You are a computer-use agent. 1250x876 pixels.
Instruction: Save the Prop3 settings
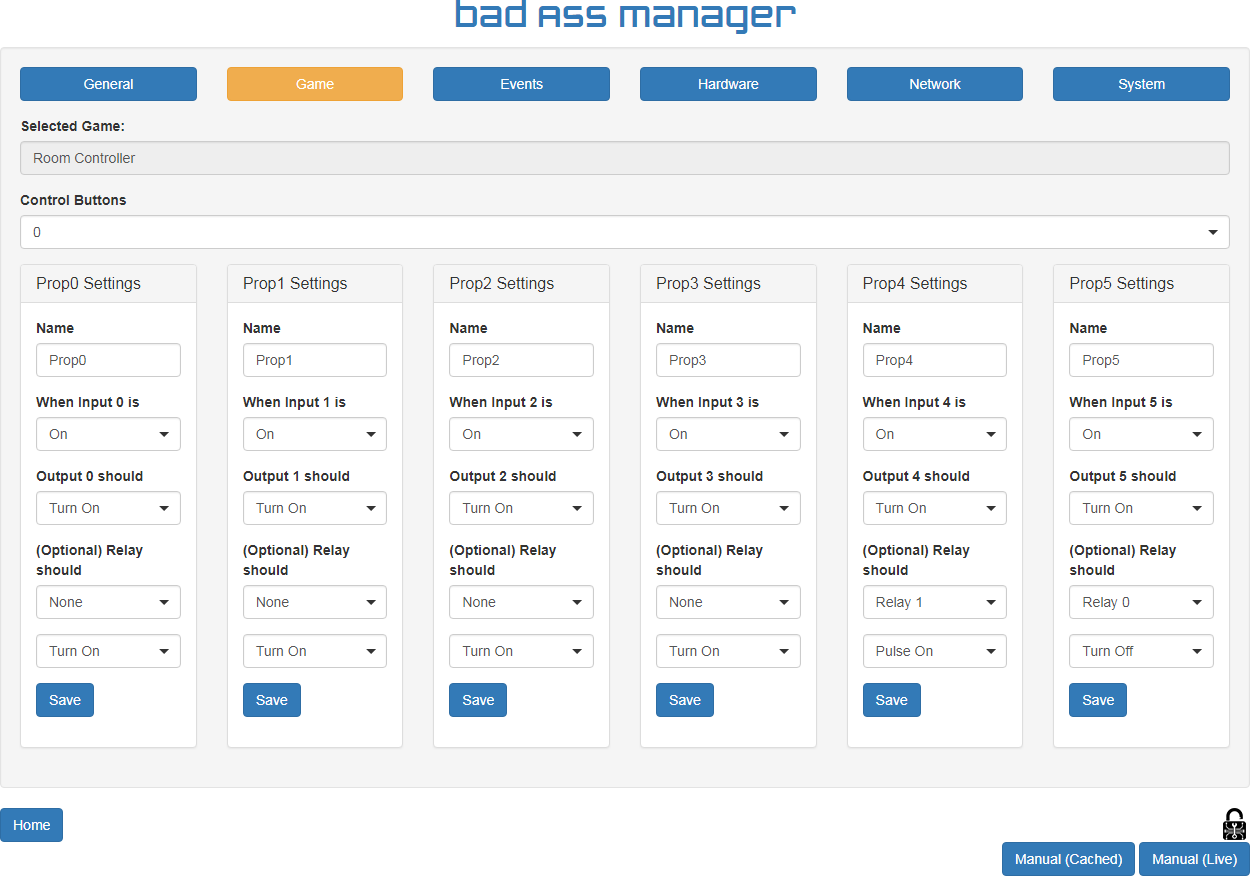pyautogui.click(x=685, y=700)
